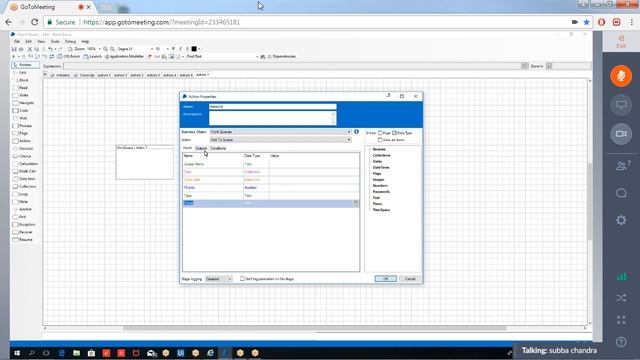640x360 pixels.
Task: Select the End stage tool
Action: tap(20, 217)
